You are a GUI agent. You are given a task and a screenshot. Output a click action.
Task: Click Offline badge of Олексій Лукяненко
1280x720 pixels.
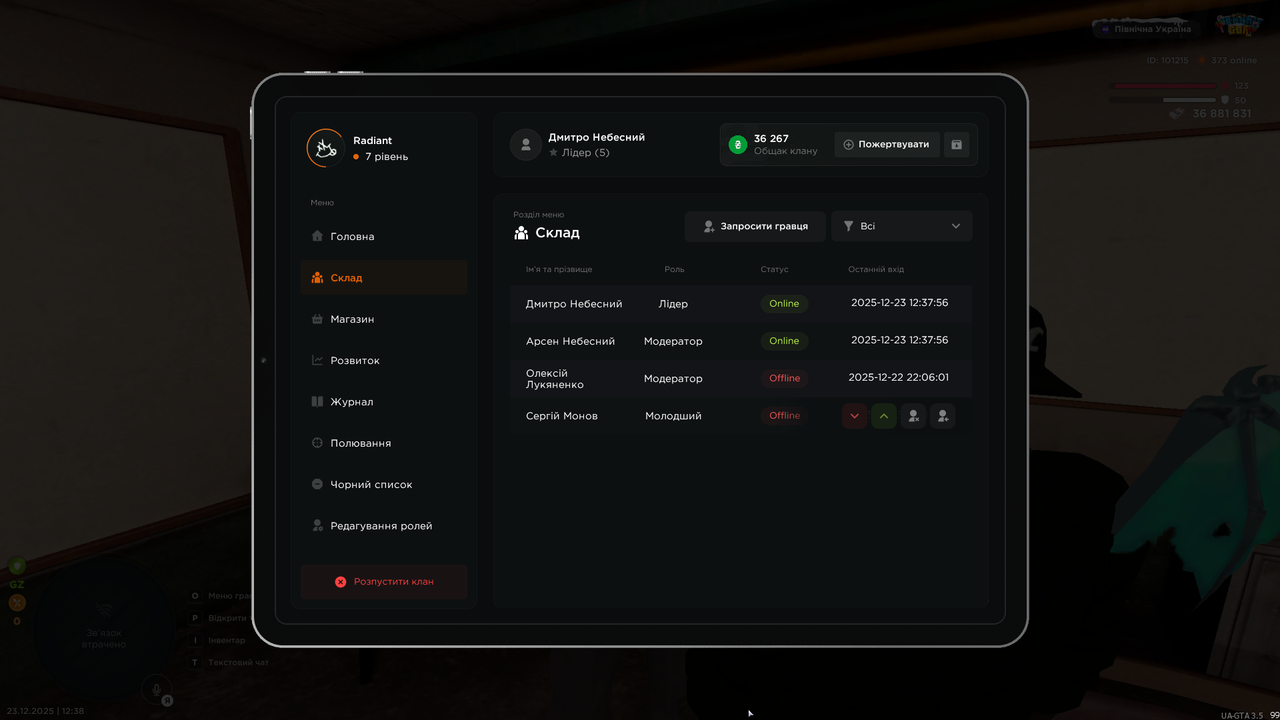[x=784, y=378]
